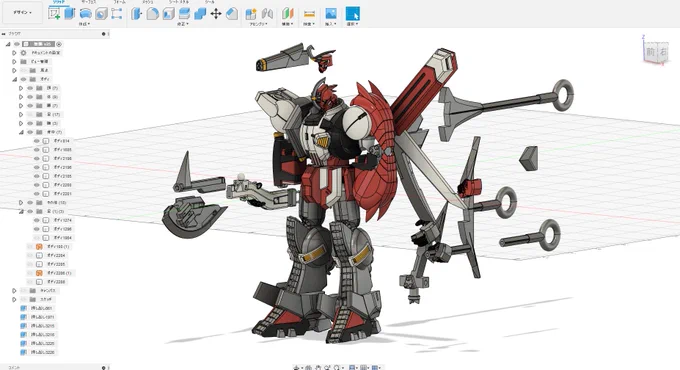
Task: Expand the folder with (17) items
Action: (20, 115)
